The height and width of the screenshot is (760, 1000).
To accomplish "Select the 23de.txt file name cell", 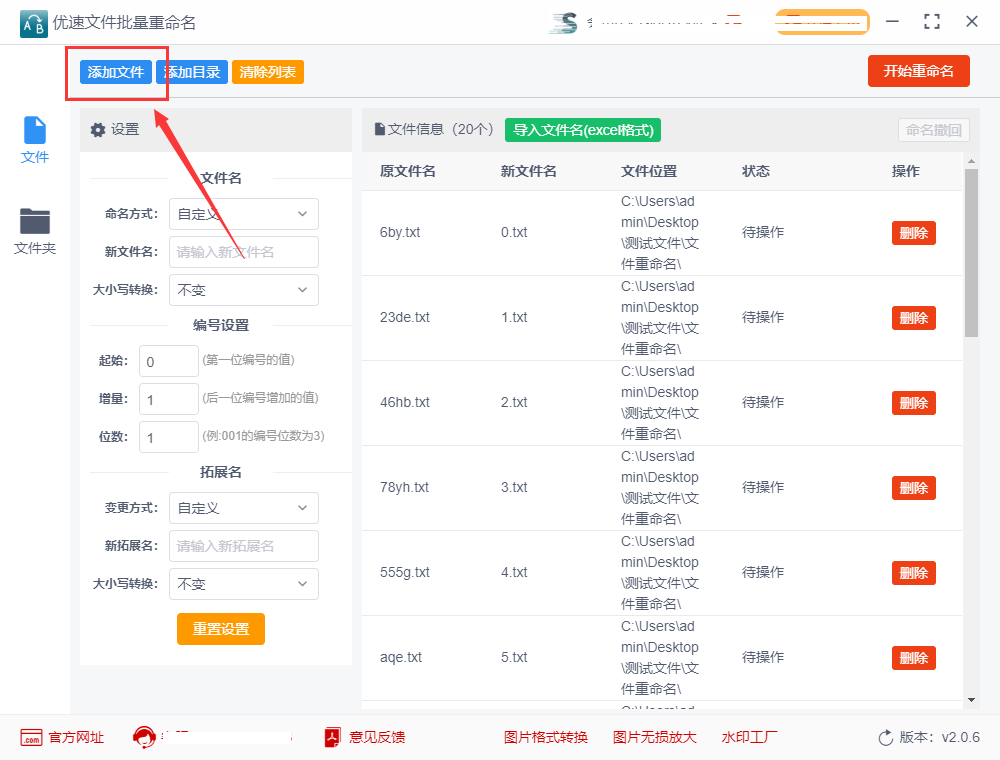I will click(404, 317).
